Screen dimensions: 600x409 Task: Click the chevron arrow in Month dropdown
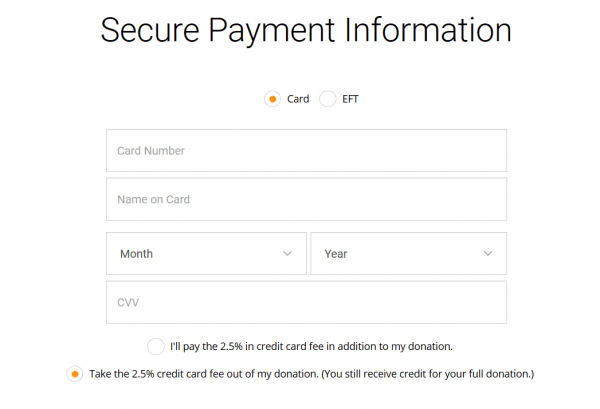pyautogui.click(x=288, y=254)
